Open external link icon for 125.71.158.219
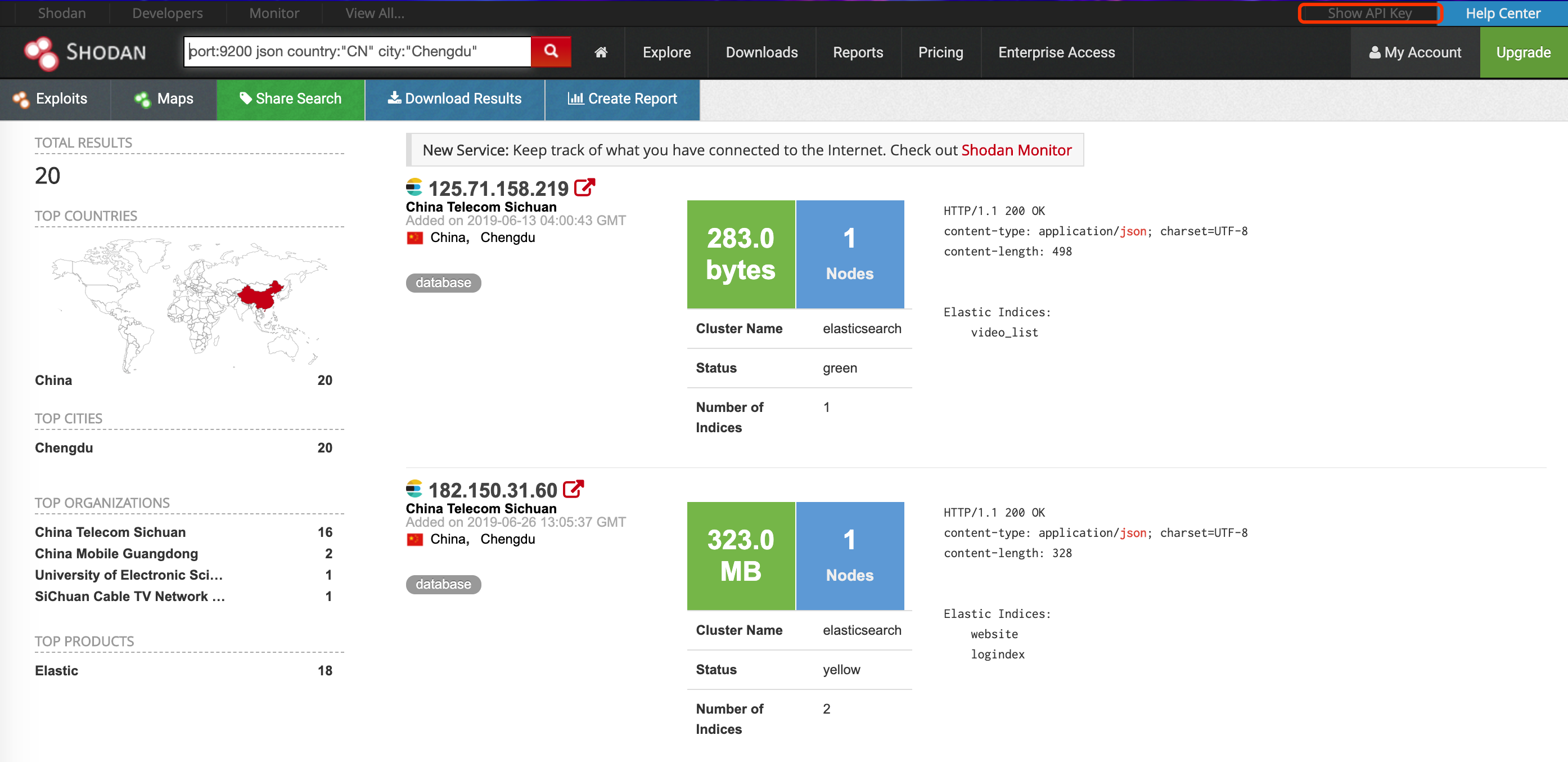This screenshot has width=1568, height=762. 584,187
